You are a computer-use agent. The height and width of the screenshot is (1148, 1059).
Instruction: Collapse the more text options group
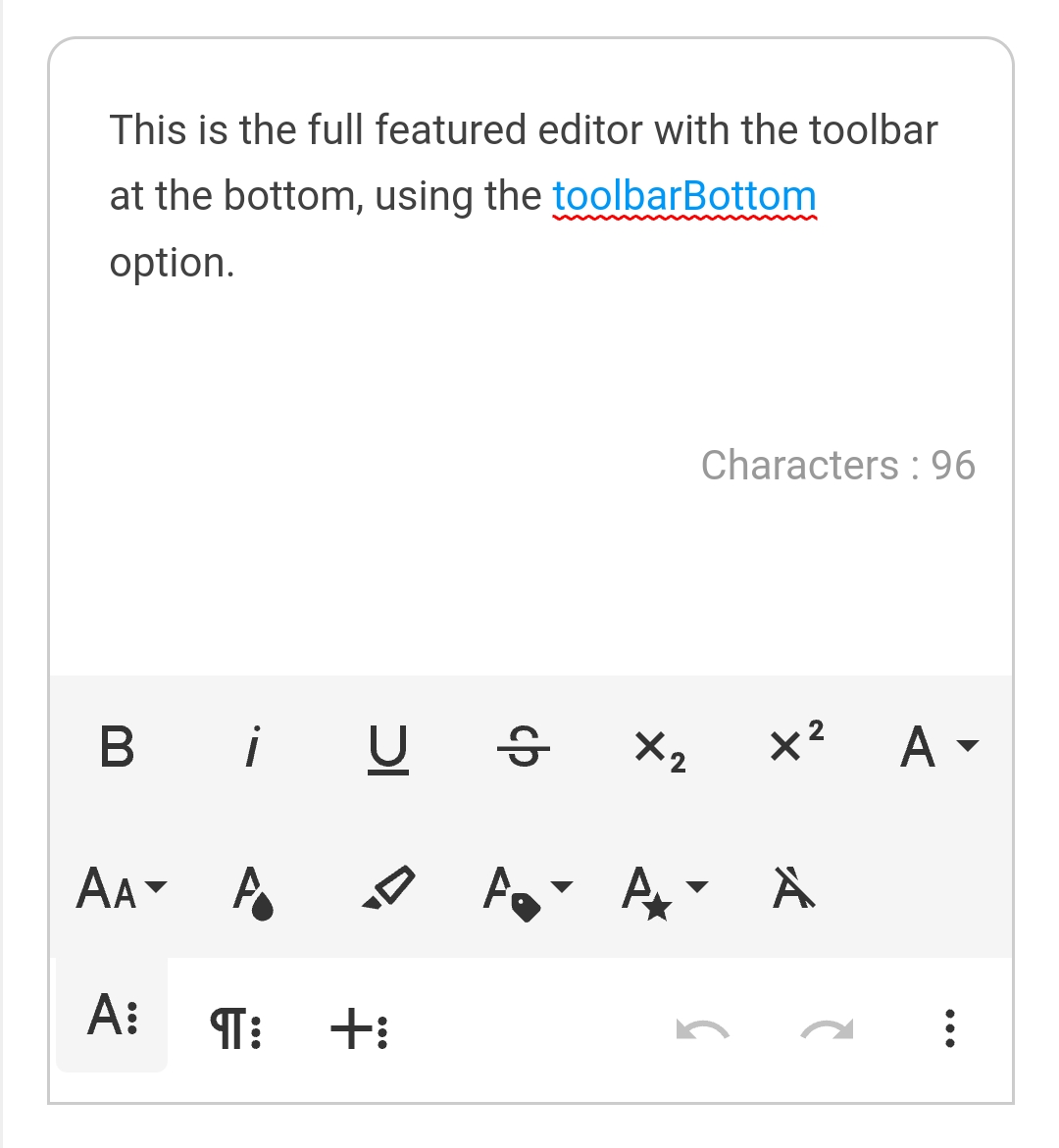113,1014
